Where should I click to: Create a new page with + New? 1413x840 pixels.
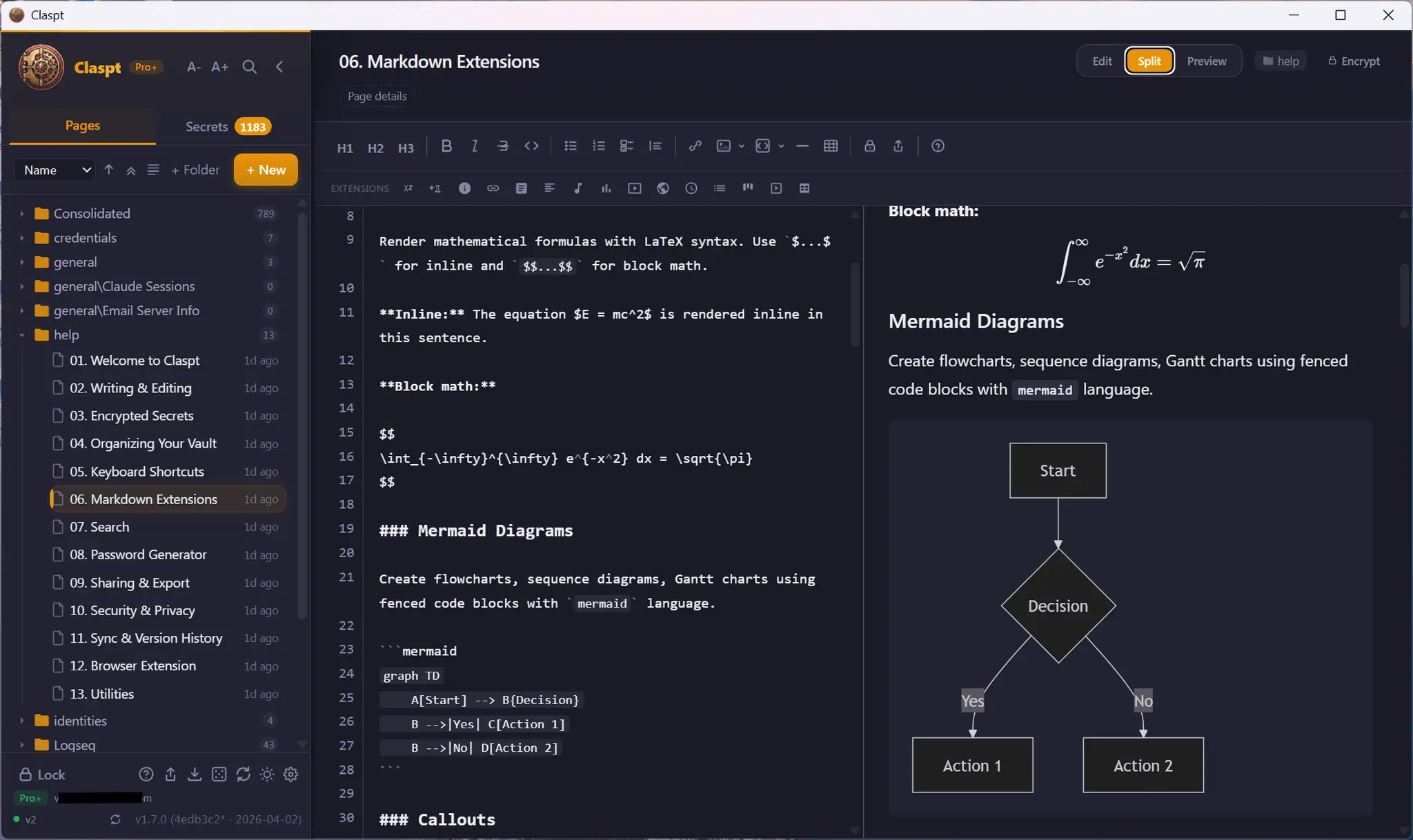pyautogui.click(x=266, y=170)
